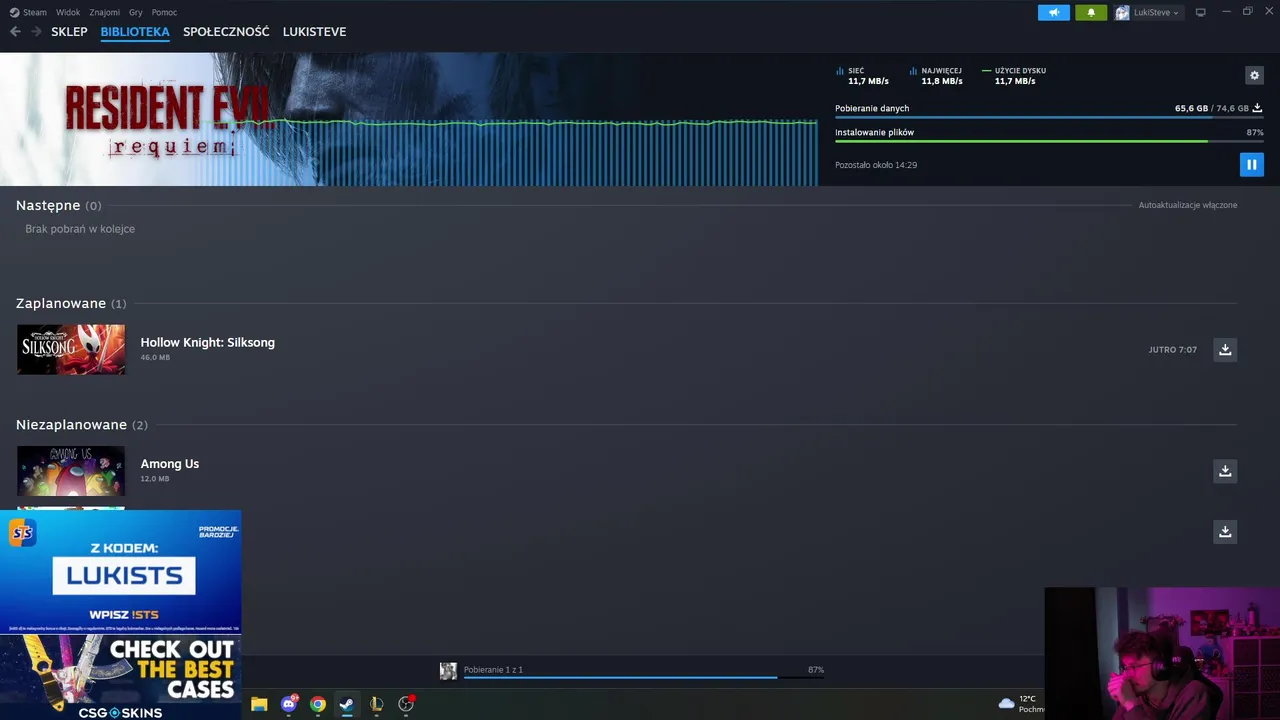Switch to Big Picture mode icon
1280x720 pixels.
tap(1201, 12)
